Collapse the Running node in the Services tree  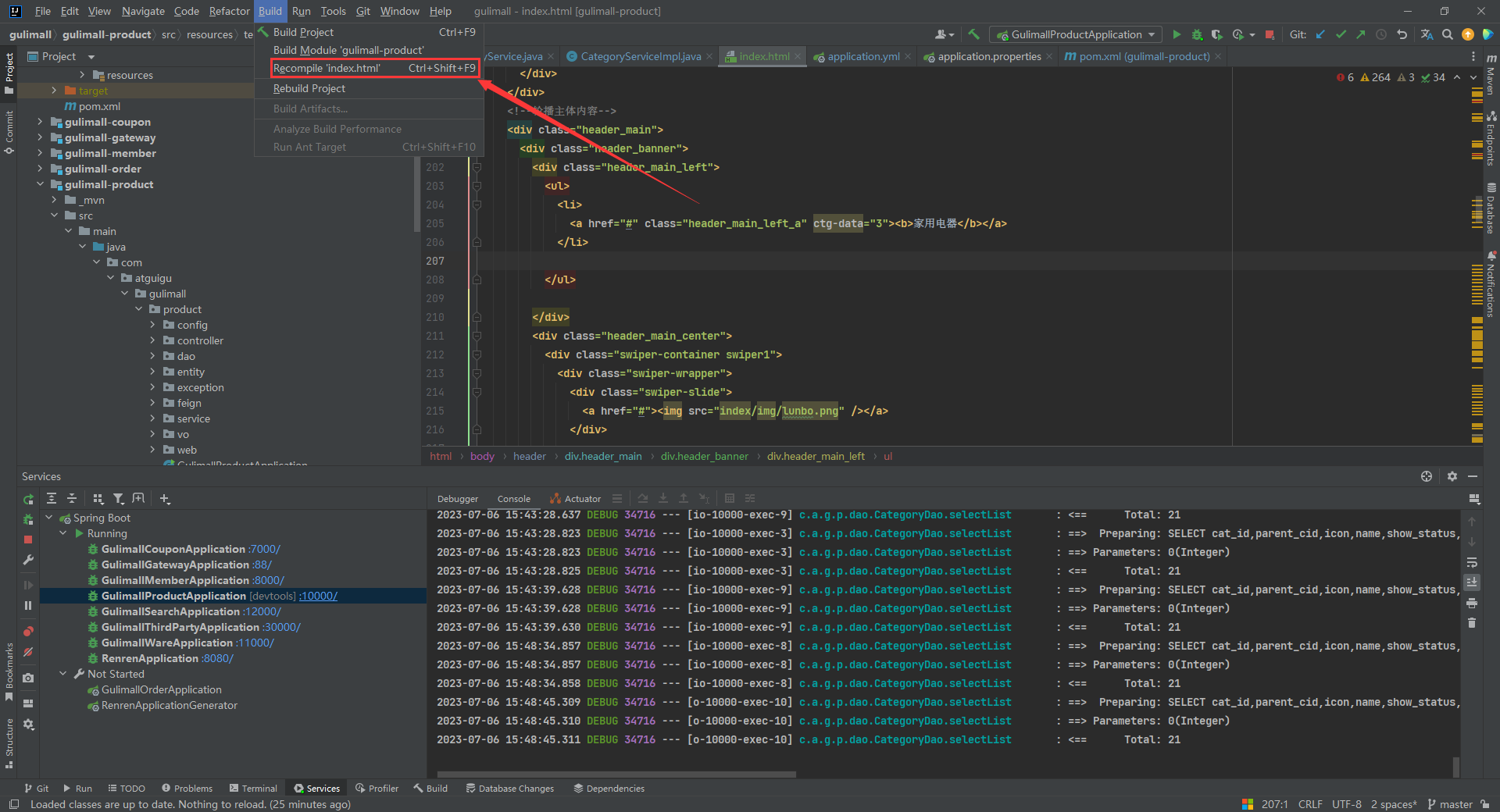pyautogui.click(x=63, y=533)
